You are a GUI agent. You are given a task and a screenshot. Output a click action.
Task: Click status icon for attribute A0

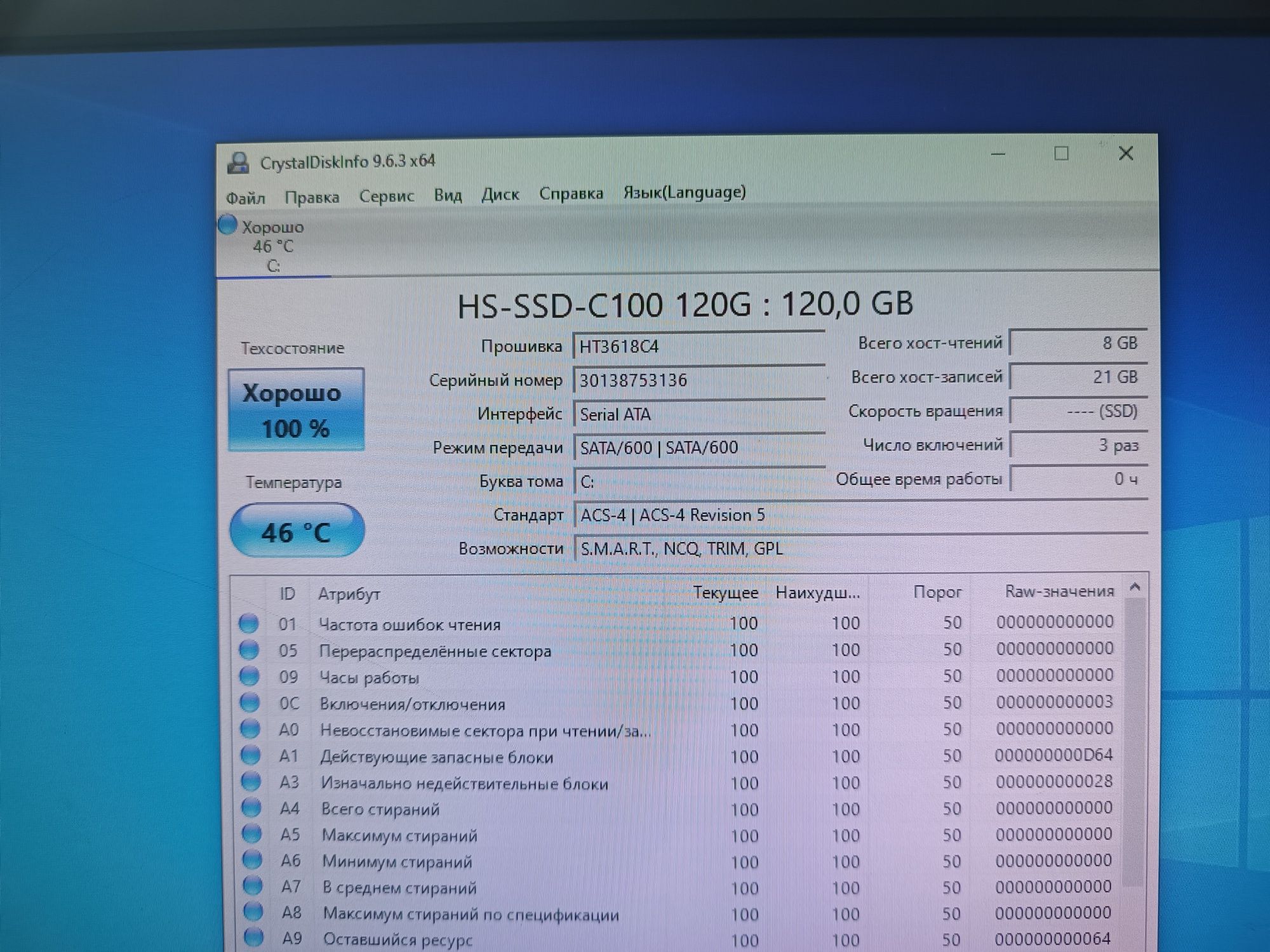click(x=250, y=729)
